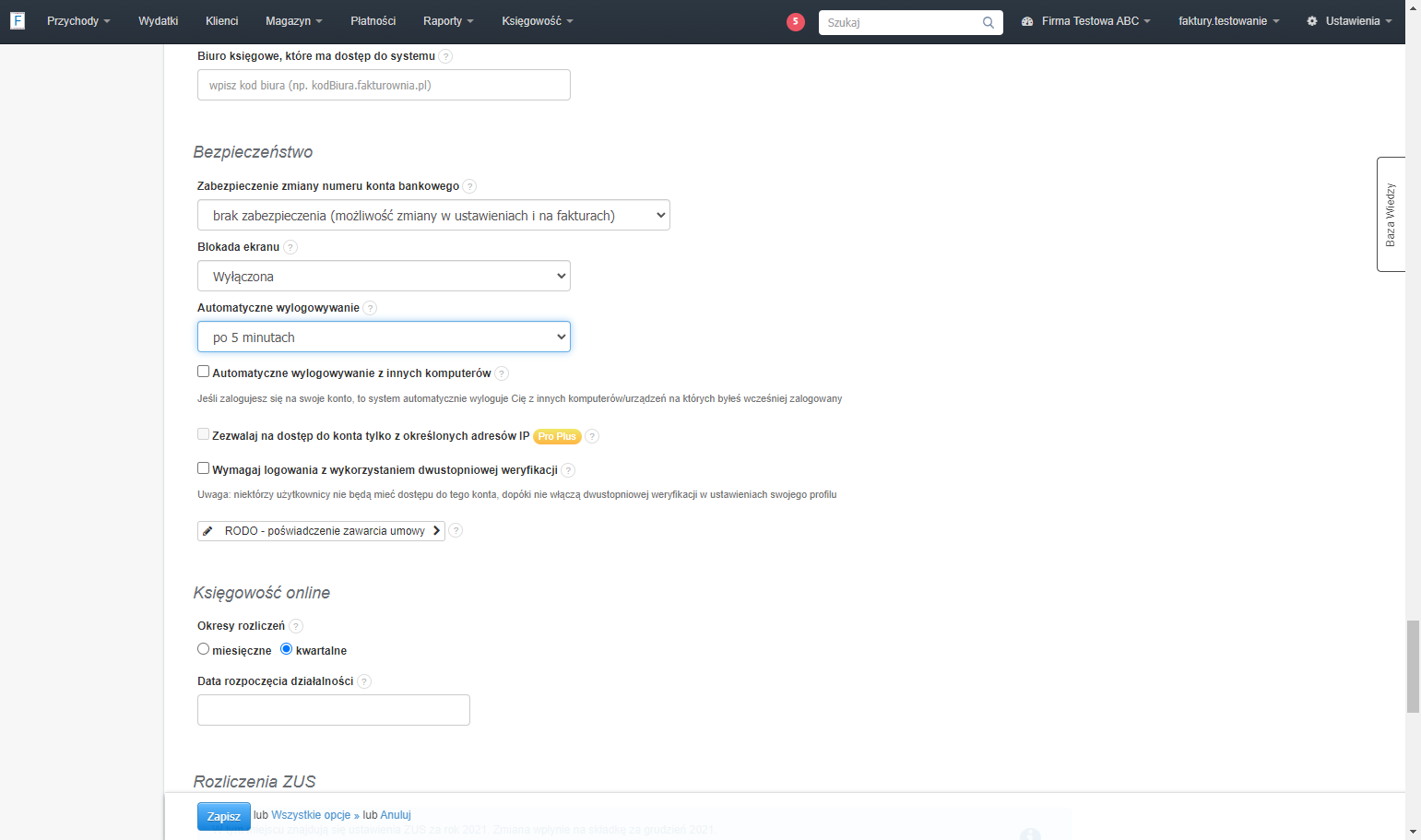Open Wydatki in top navigation
This screenshot has width=1421, height=840.
pos(159,21)
